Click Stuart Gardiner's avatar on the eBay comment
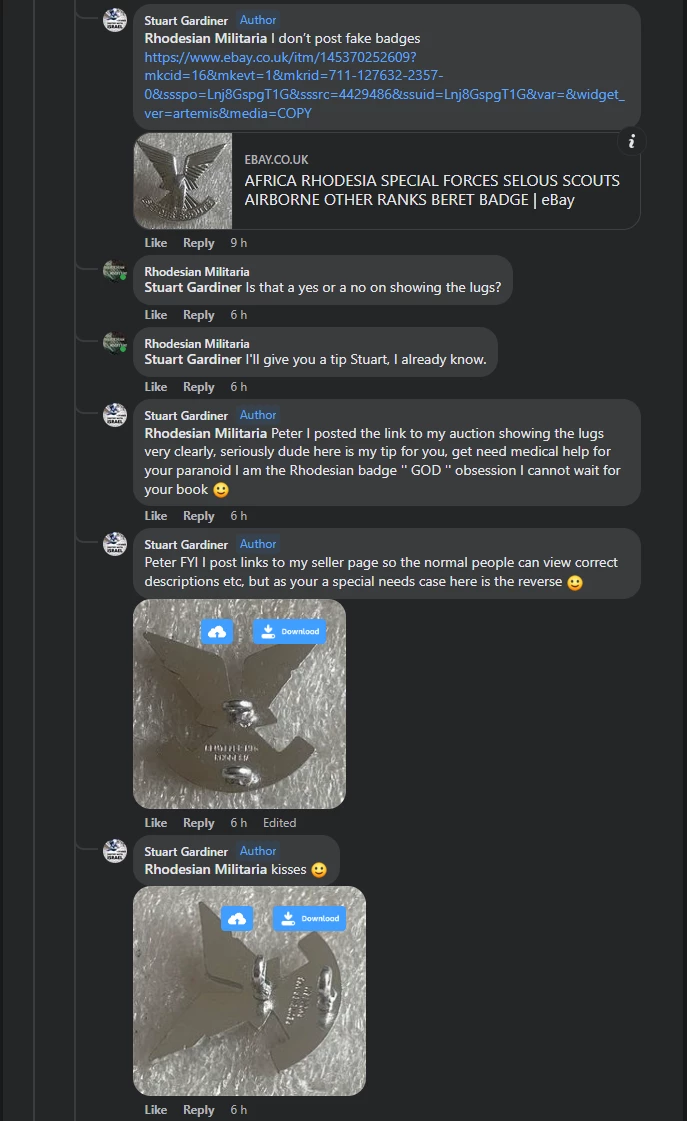The width and height of the screenshot is (687, 1121). pos(115,20)
